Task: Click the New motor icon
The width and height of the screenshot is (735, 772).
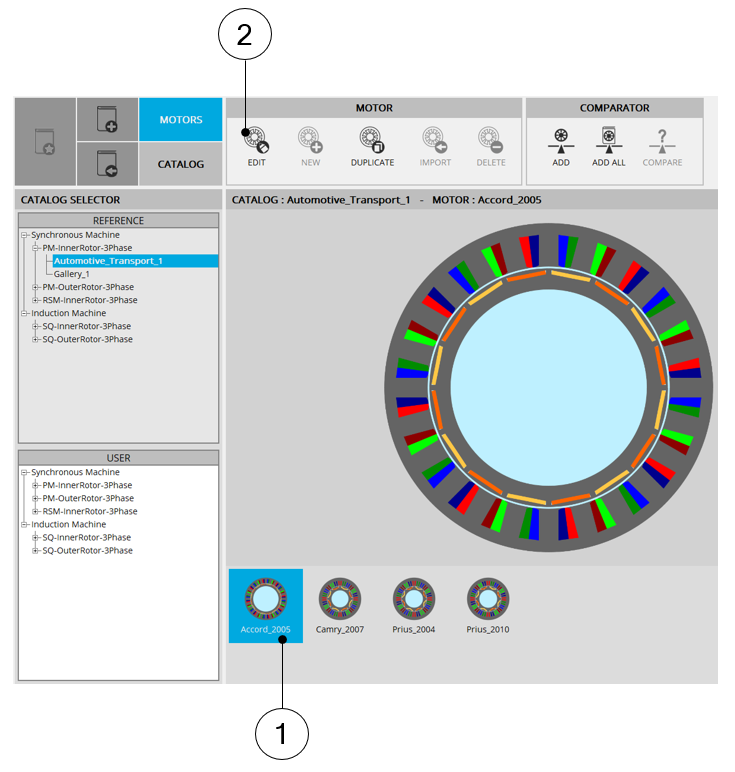Action: coord(310,139)
